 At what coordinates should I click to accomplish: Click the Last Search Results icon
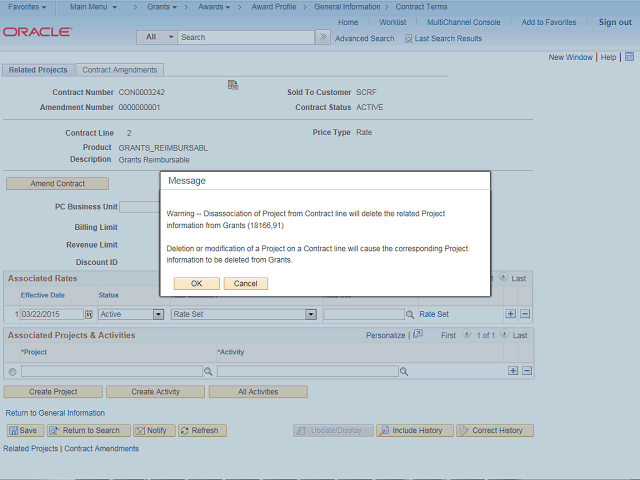click(408, 39)
